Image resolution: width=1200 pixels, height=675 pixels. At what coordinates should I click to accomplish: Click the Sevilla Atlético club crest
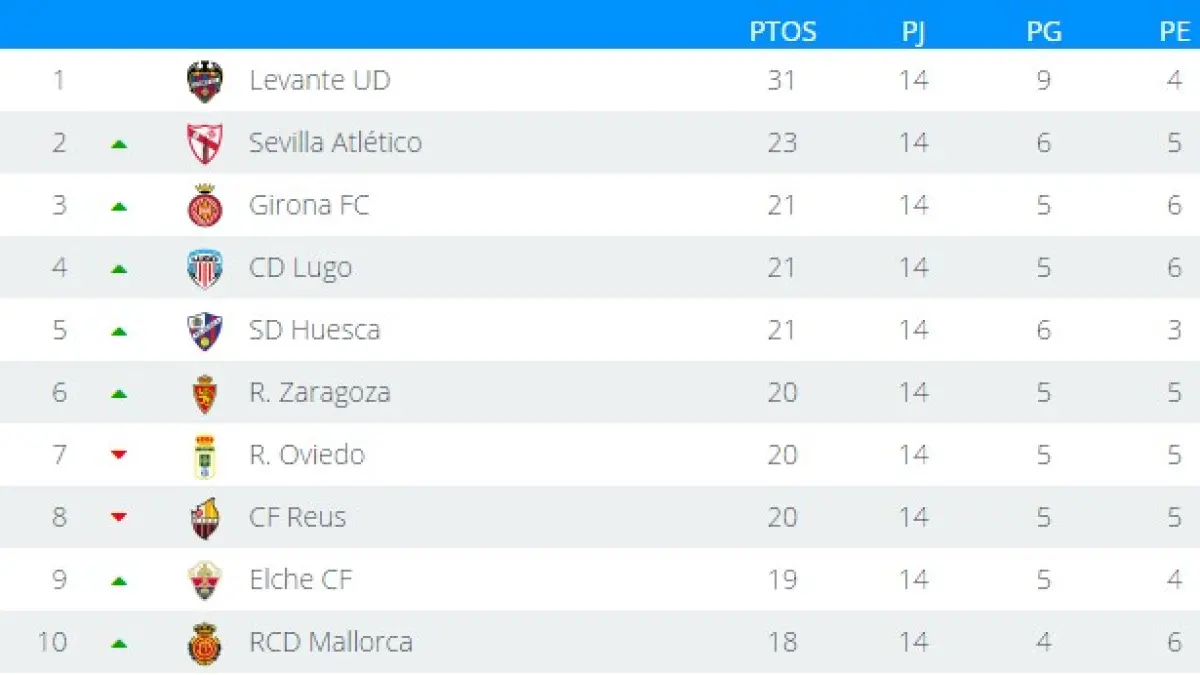pos(205,143)
